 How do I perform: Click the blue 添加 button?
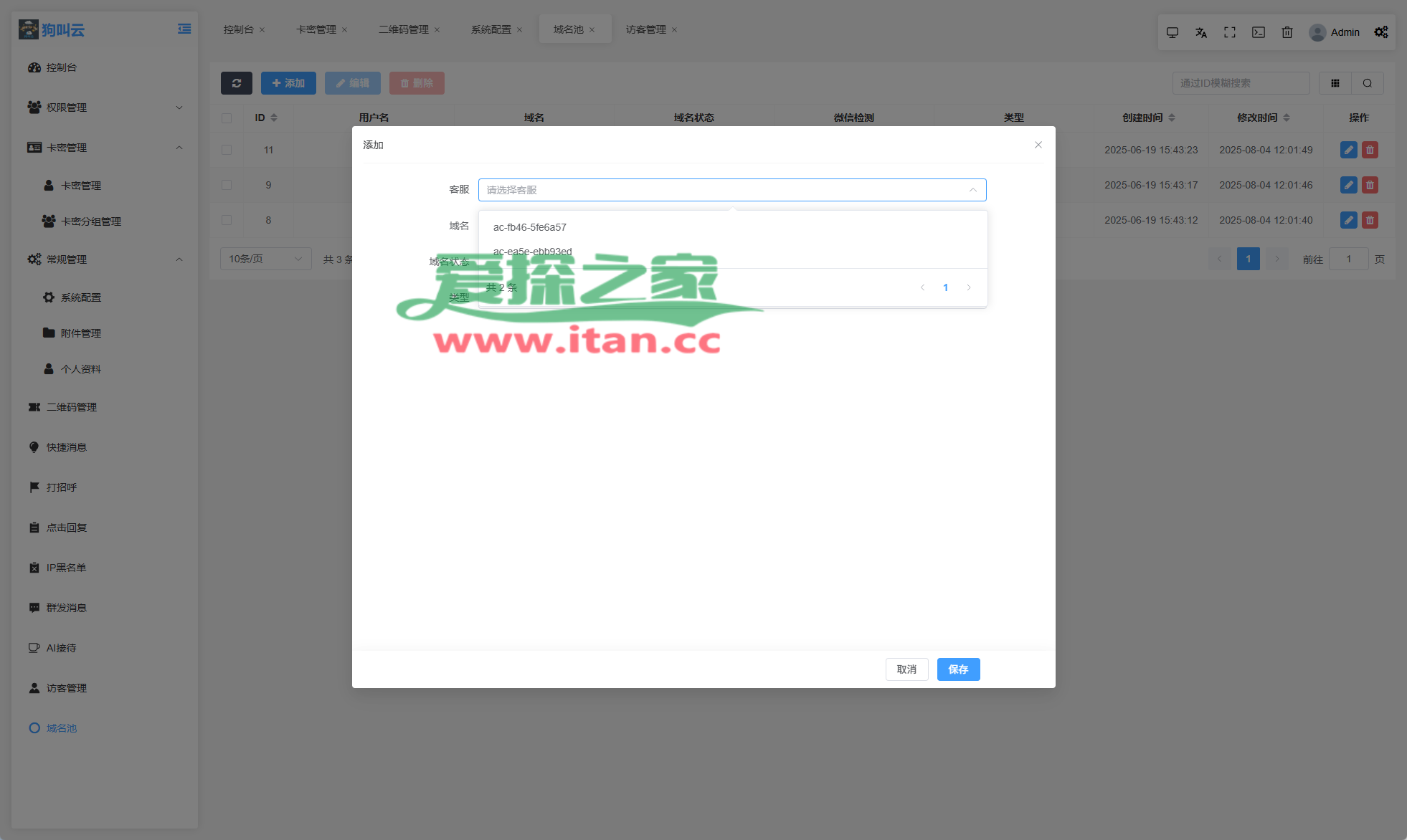pyautogui.click(x=288, y=83)
